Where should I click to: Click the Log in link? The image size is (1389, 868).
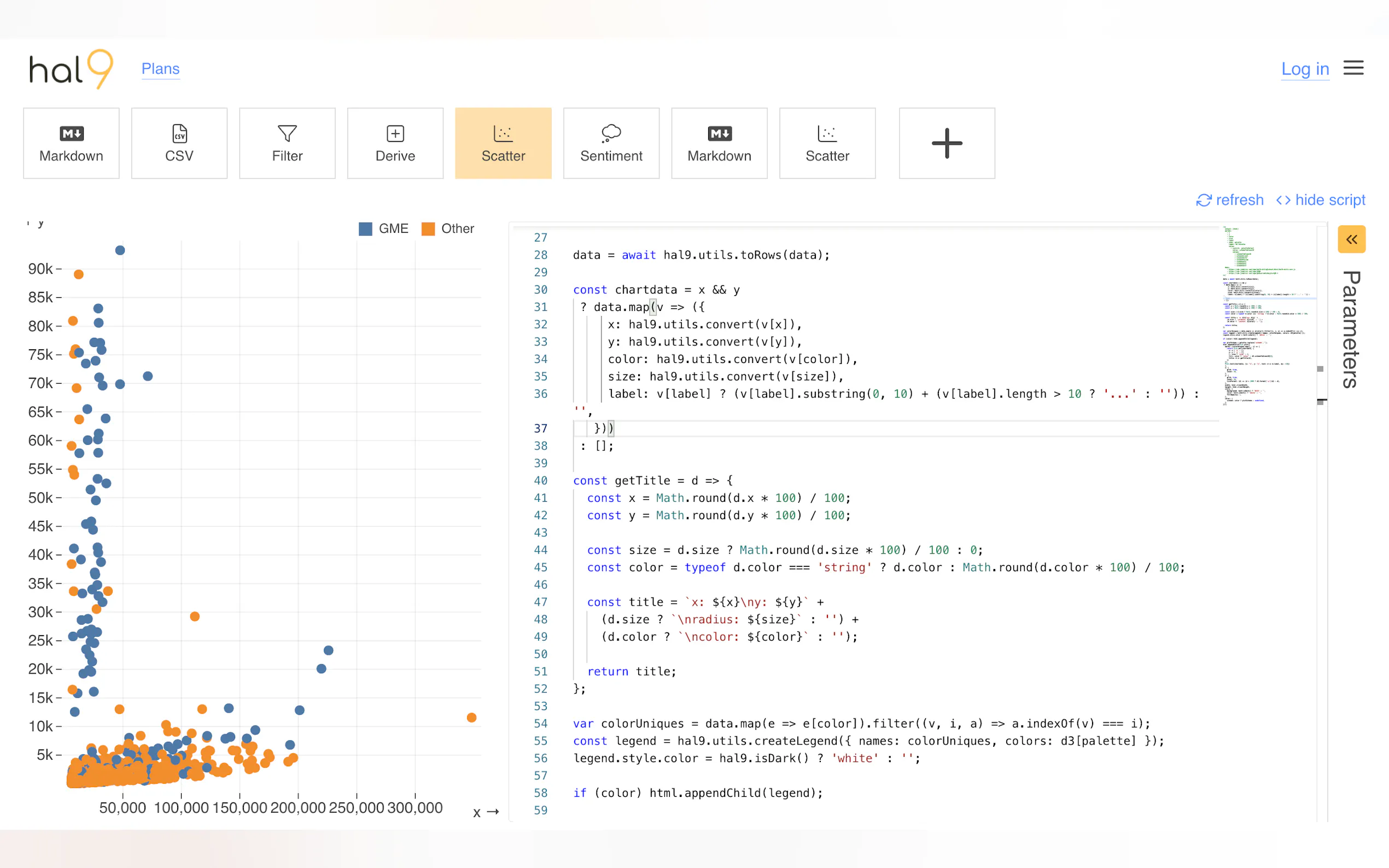(1305, 69)
